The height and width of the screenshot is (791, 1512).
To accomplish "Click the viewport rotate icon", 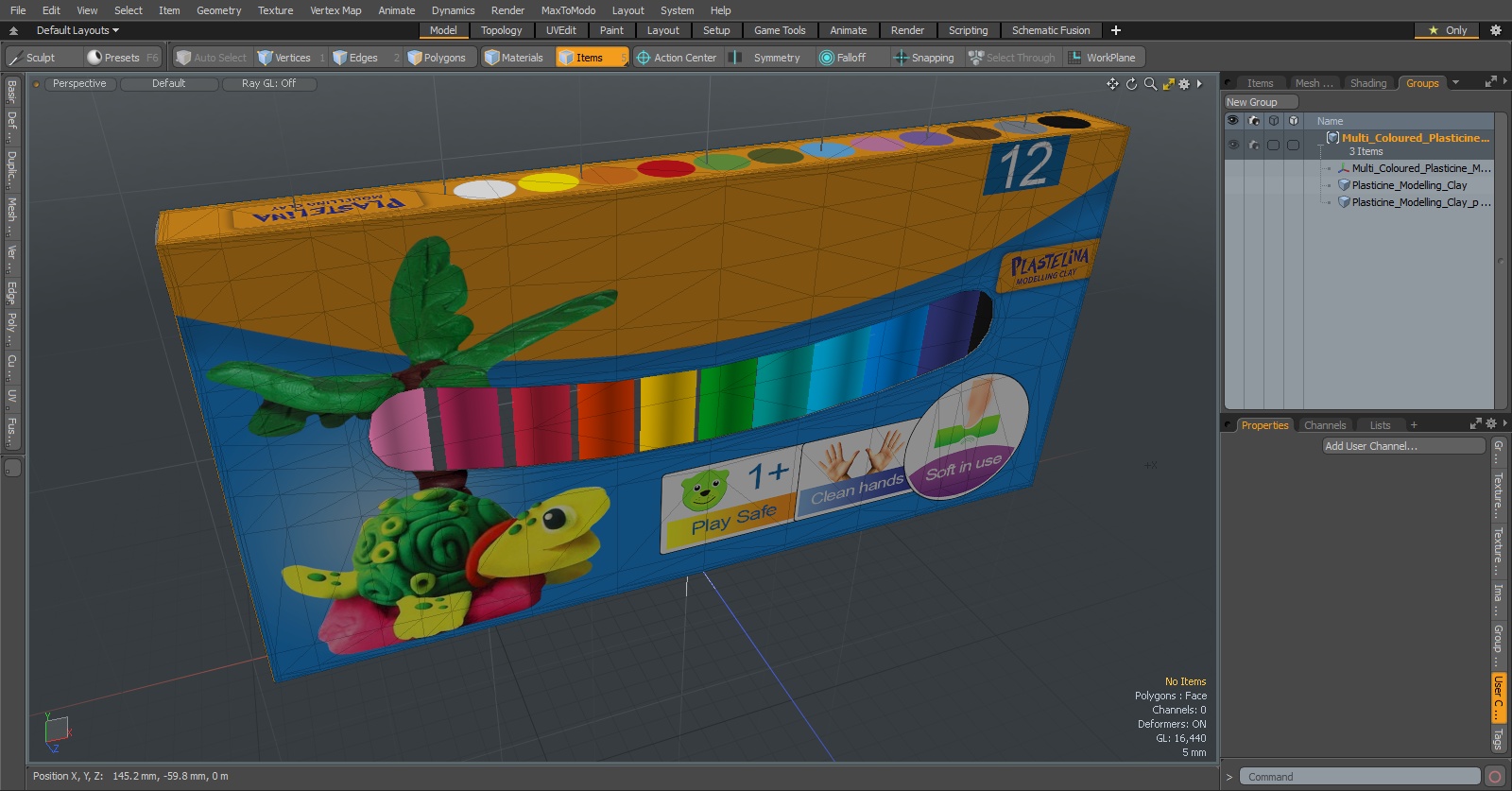I will click(x=1131, y=84).
